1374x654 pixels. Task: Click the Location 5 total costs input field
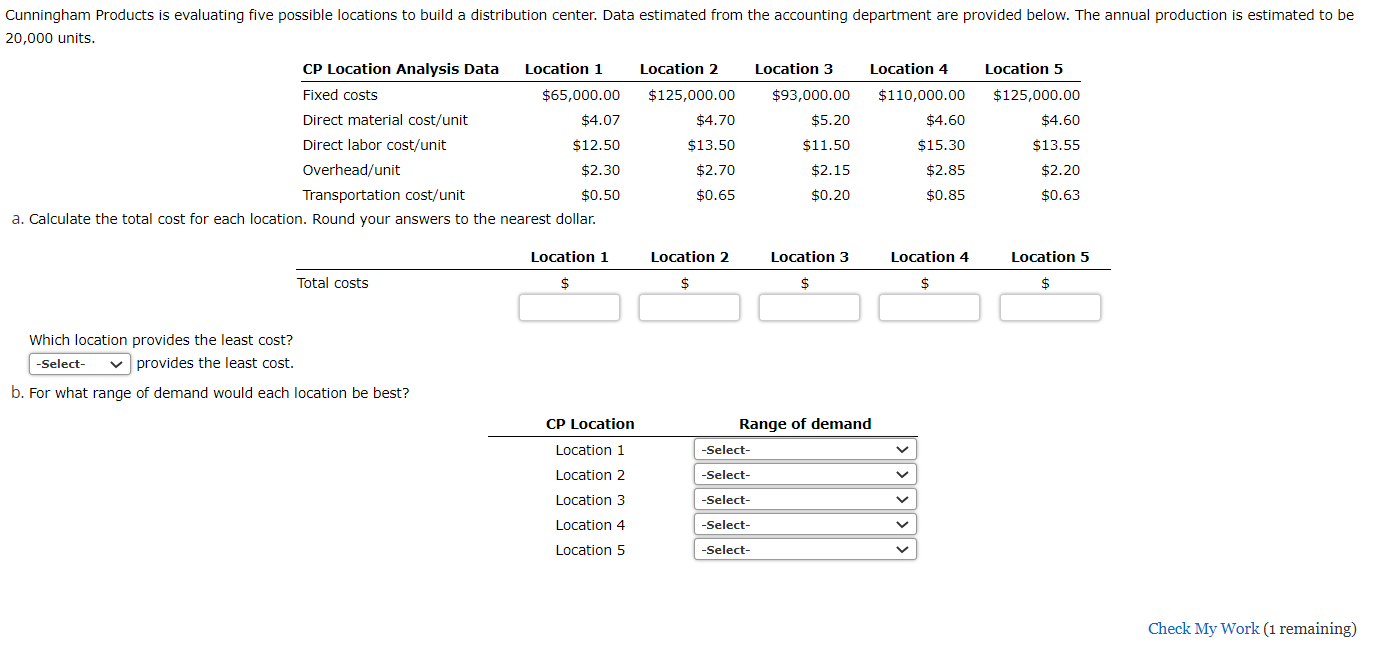click(x=1050, y=307)
